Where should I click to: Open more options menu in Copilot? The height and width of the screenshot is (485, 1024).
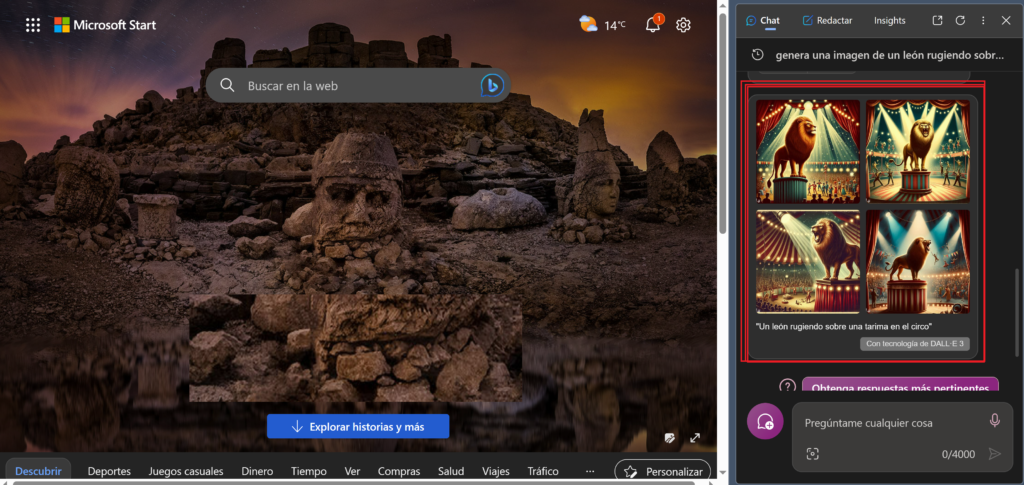[x=983, y=20]
